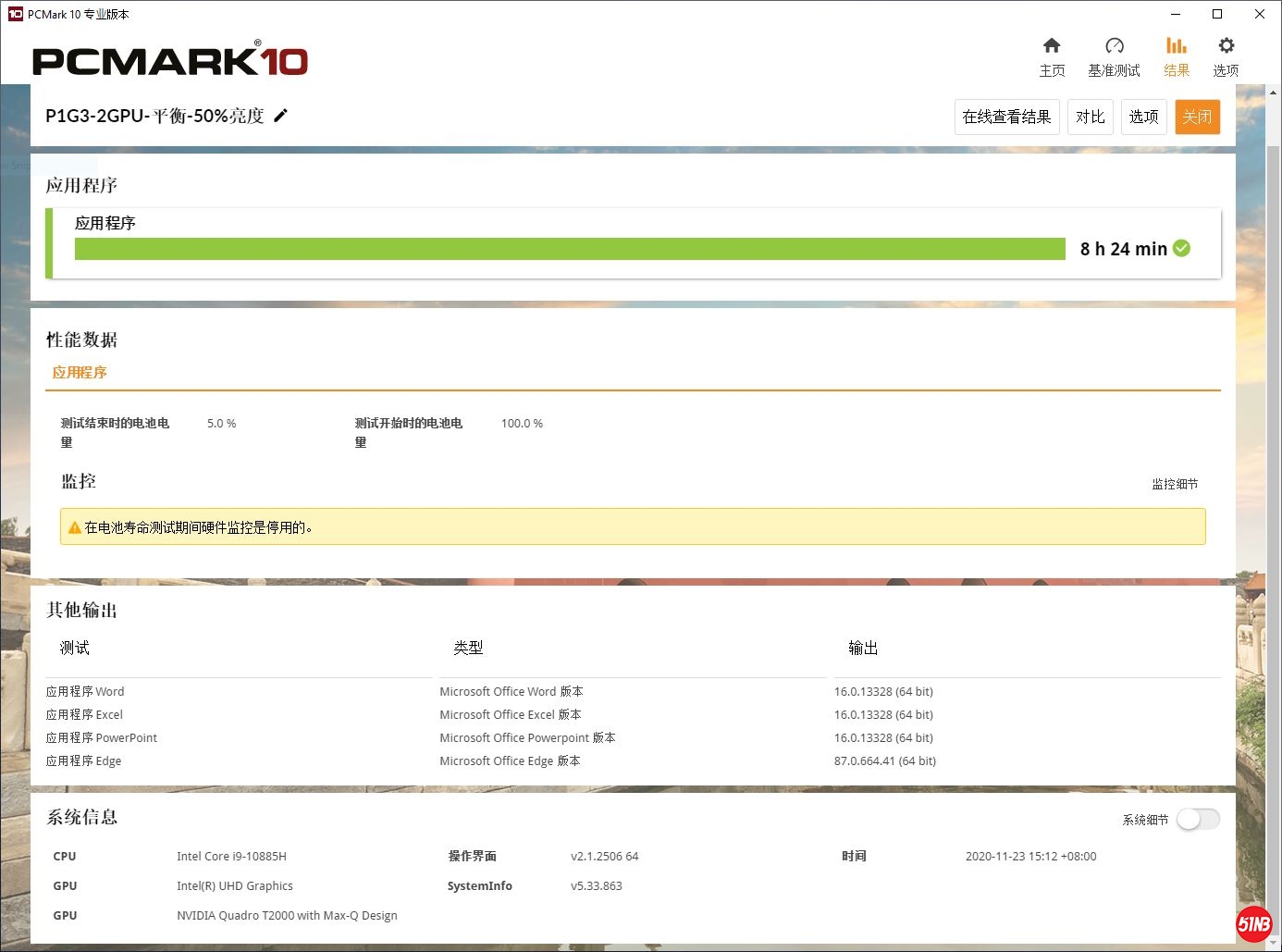Open the Home (主页) page icon
Image resolution: width=1282 pixels, height=952 pixels.
tap(1052, 45)
